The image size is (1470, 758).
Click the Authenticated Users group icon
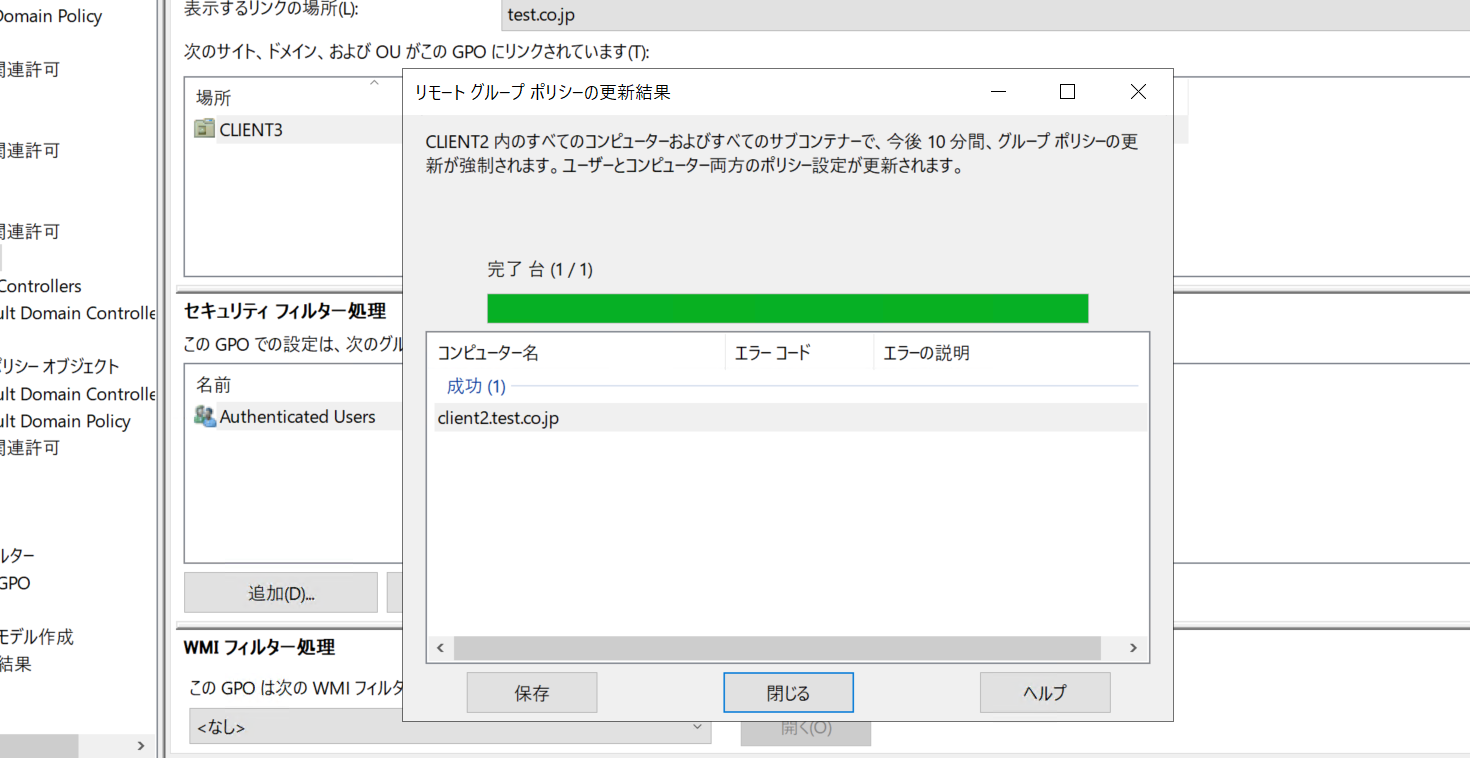(x=203, y=416)
